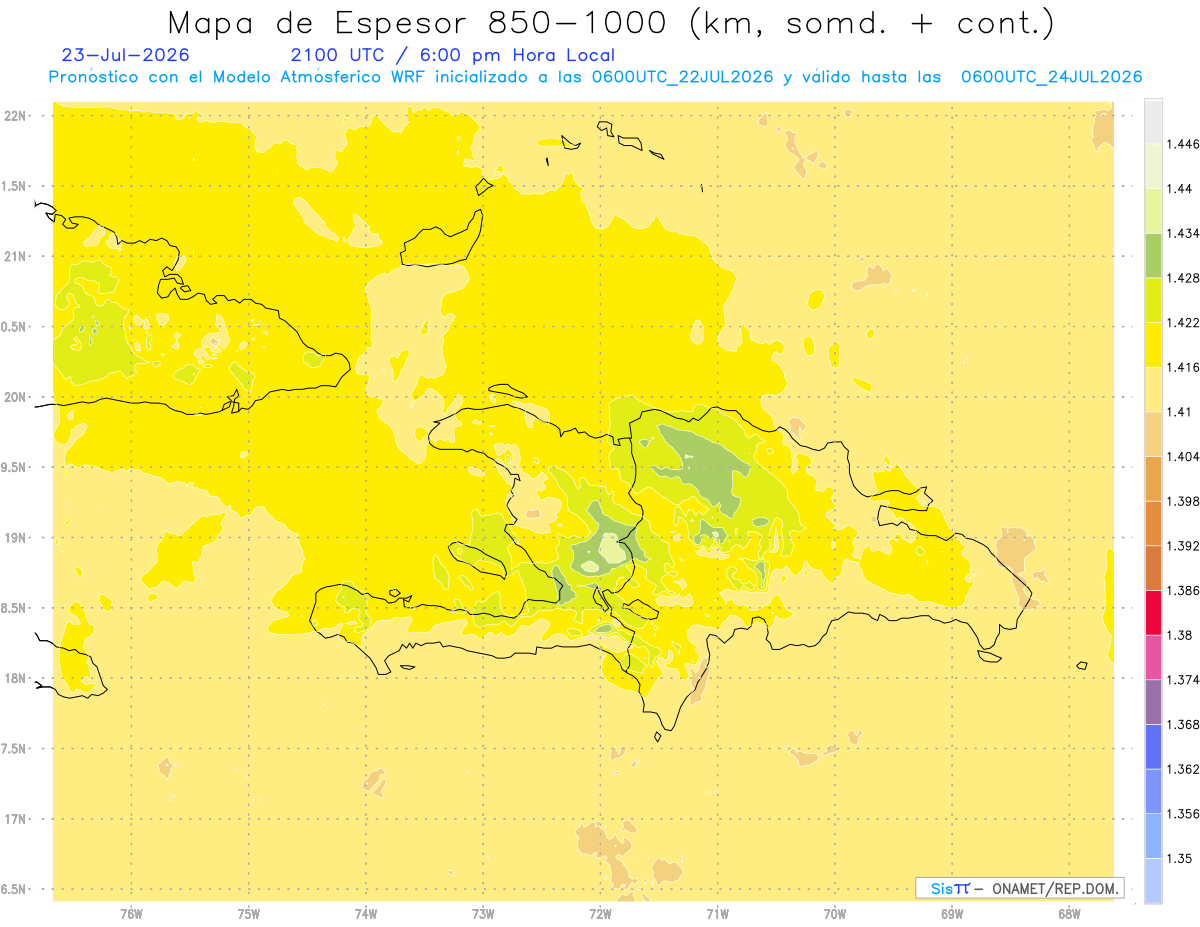
Task: Select the date label '23-Jul-2026'
Action: point(126,55)
